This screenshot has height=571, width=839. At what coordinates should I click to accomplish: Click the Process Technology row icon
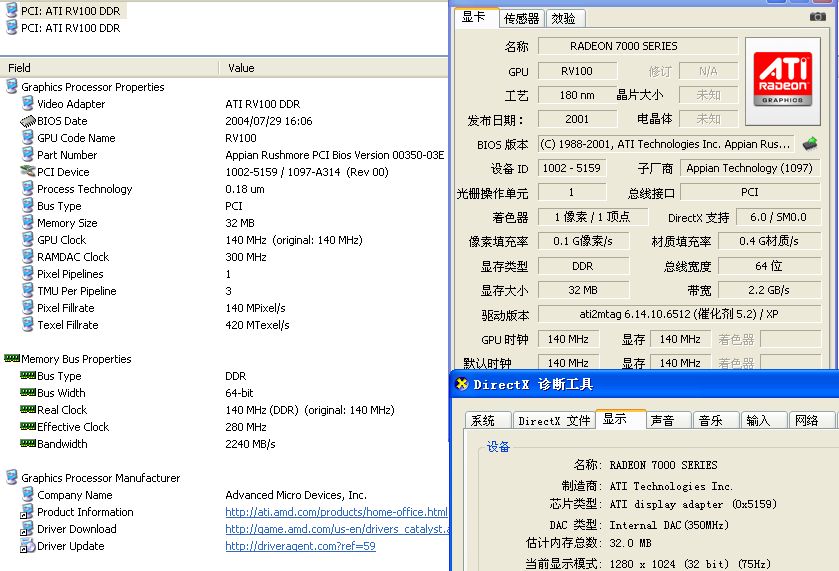28,188
